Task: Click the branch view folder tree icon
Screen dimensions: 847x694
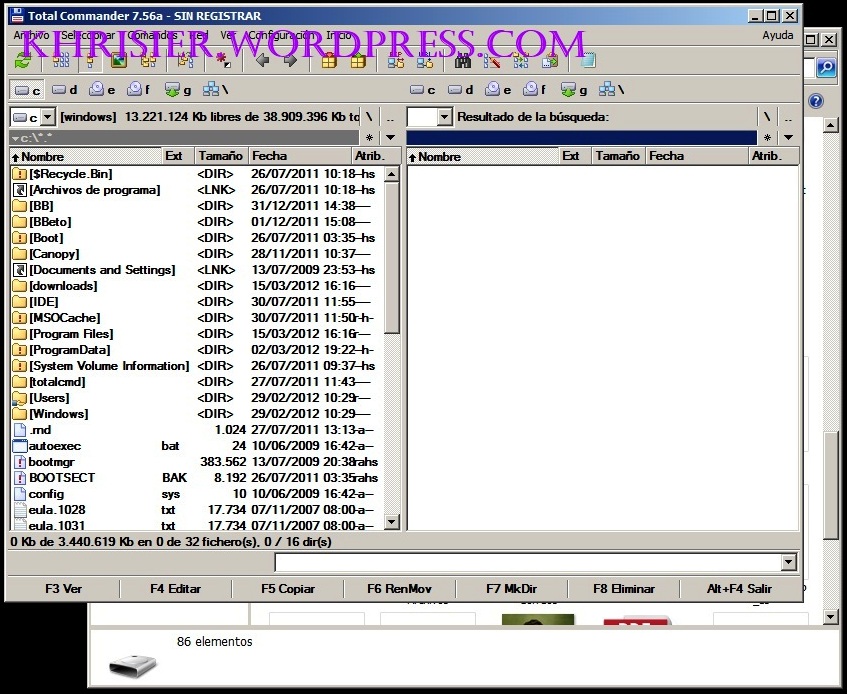Action: tap(185, 61)
